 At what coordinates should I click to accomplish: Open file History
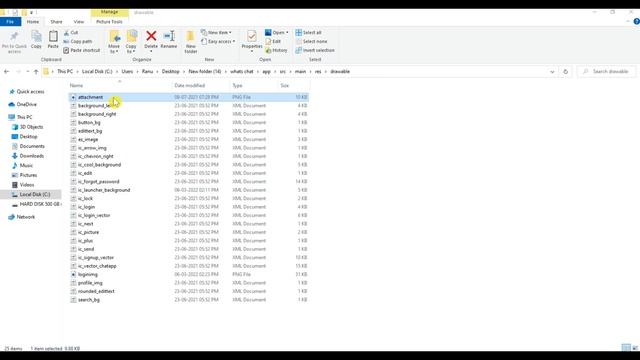tap(276, 50)
